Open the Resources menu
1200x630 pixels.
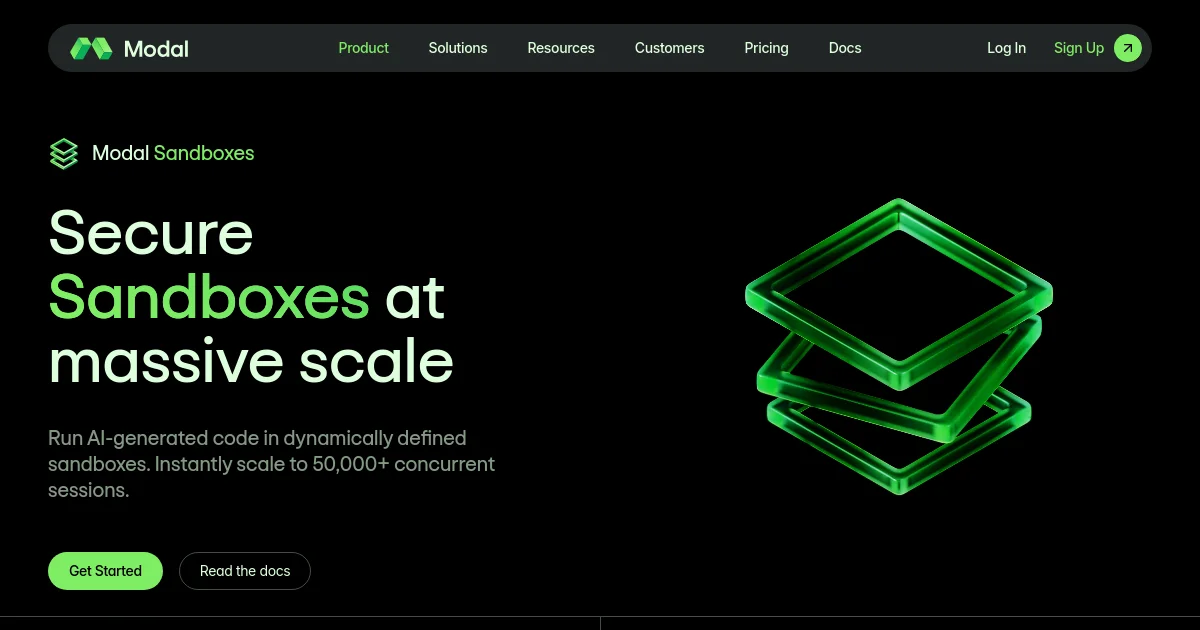[x=561, y=48]
